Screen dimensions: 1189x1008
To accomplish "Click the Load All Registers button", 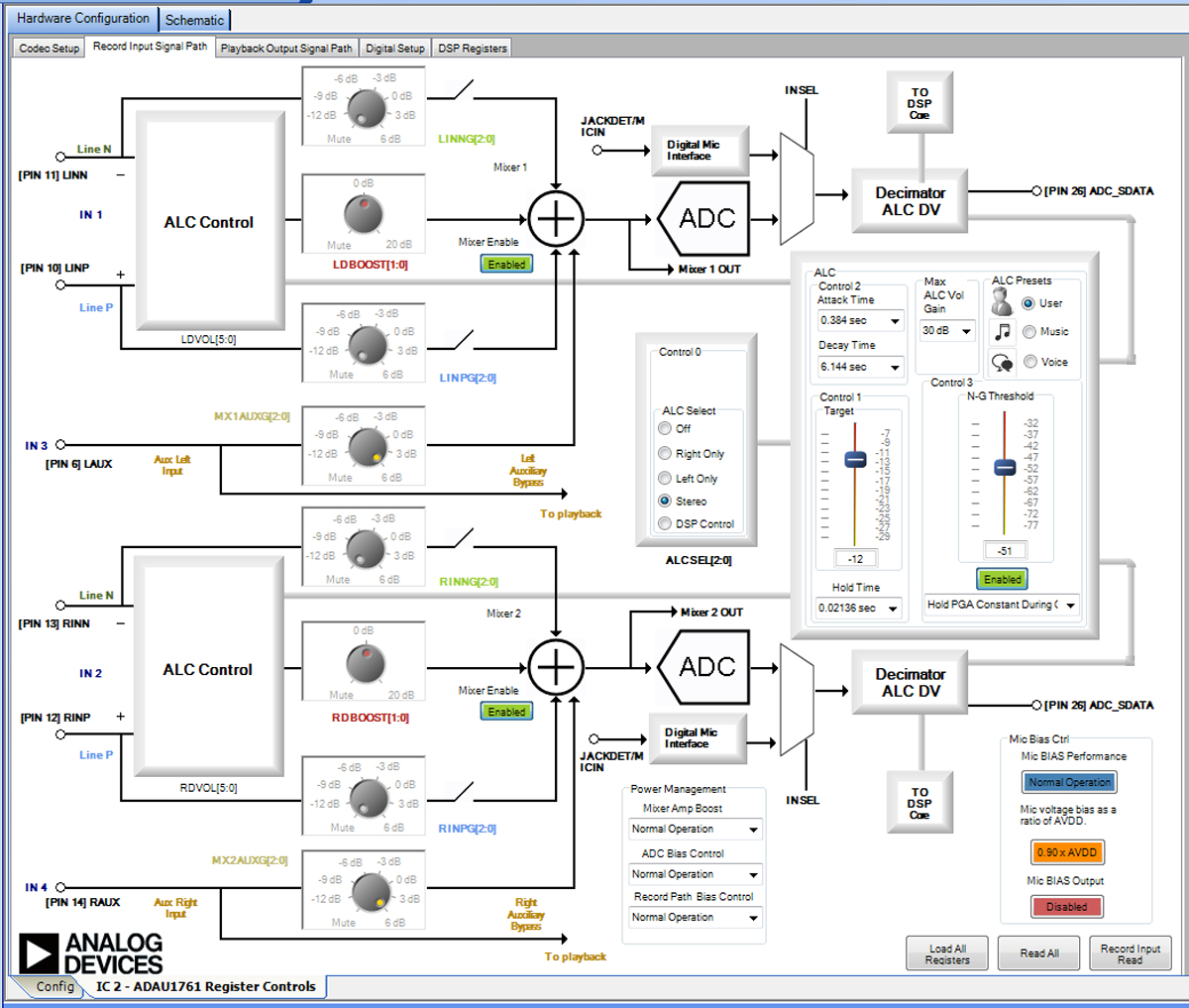I will pyautogui.click(x=947, y=953).
